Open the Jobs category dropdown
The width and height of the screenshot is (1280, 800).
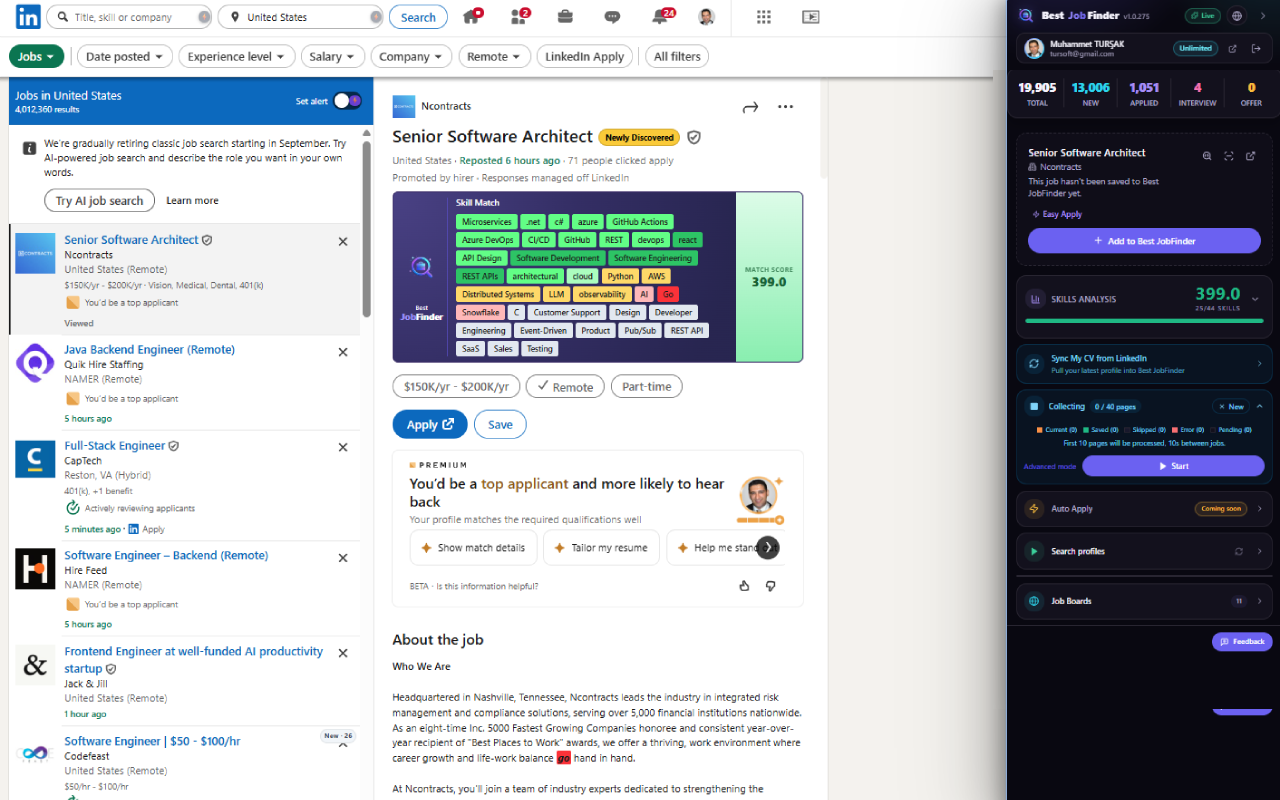pos(37,57)
